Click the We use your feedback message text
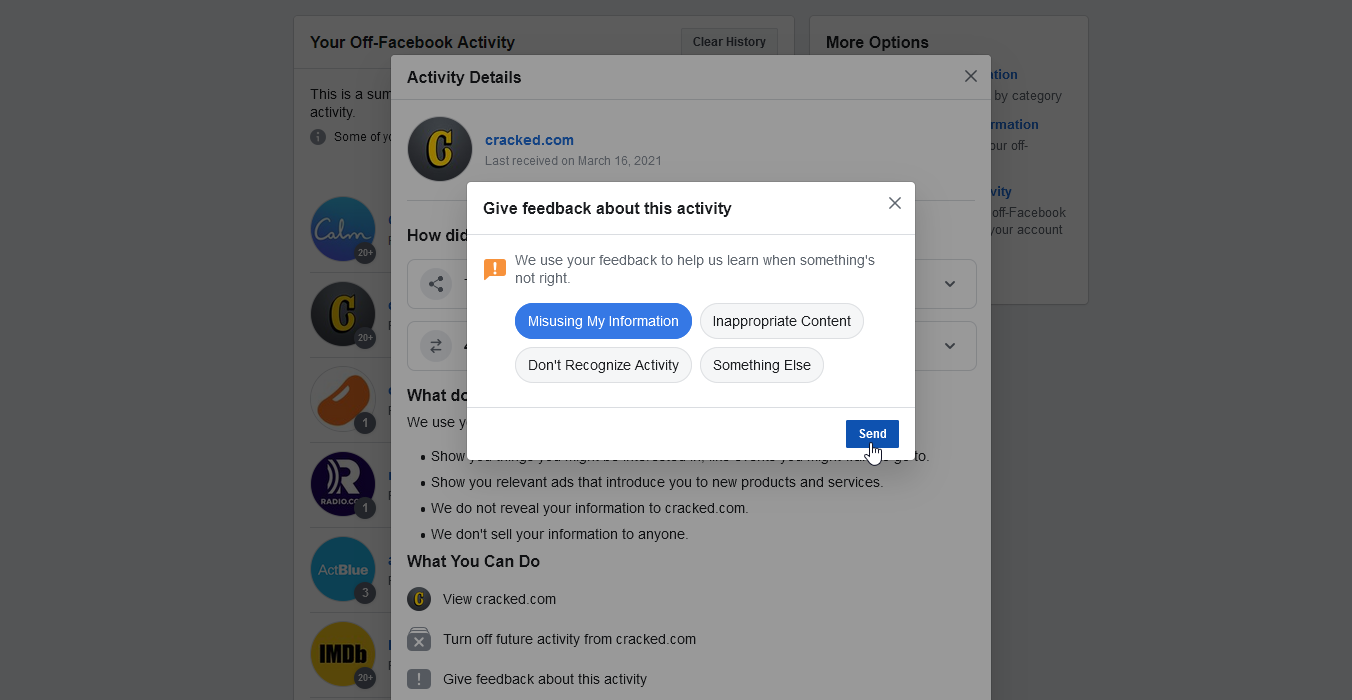Image resolution: width=1352 pixels, height=700 pixels. (695, 269)
